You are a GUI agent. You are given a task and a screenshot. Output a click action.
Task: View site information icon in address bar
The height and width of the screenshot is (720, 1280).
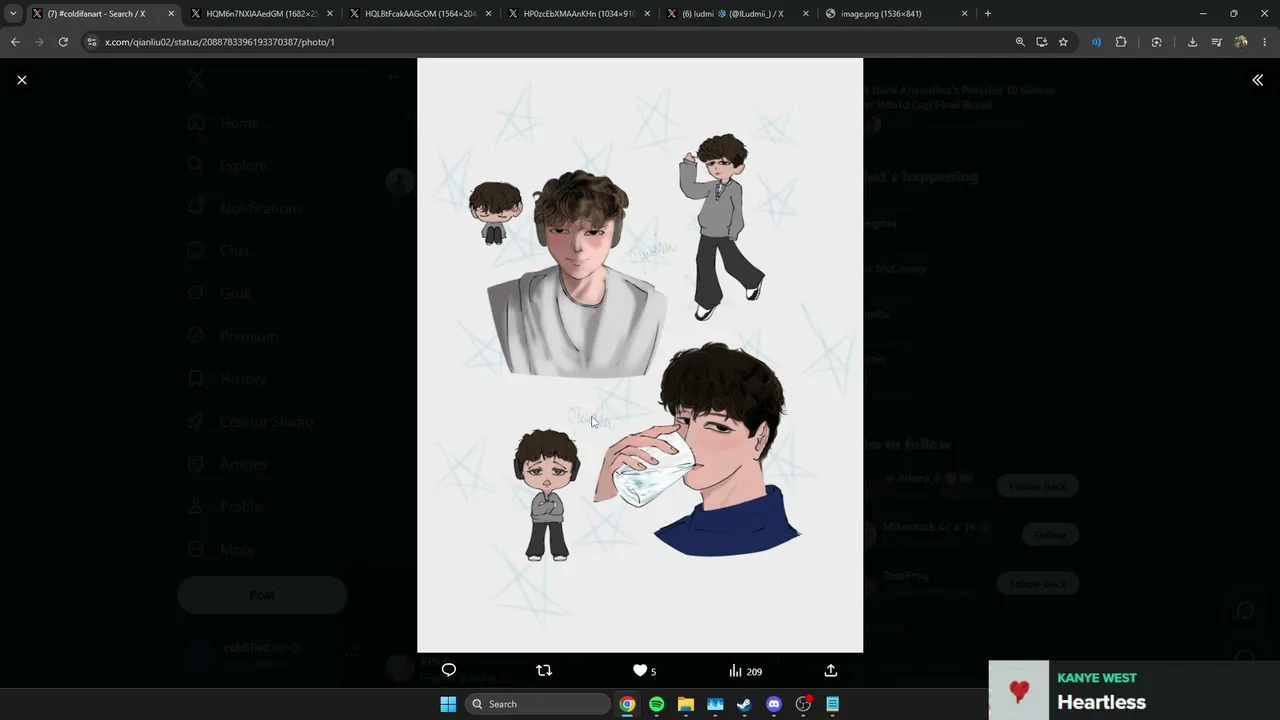tap(92, 42)
